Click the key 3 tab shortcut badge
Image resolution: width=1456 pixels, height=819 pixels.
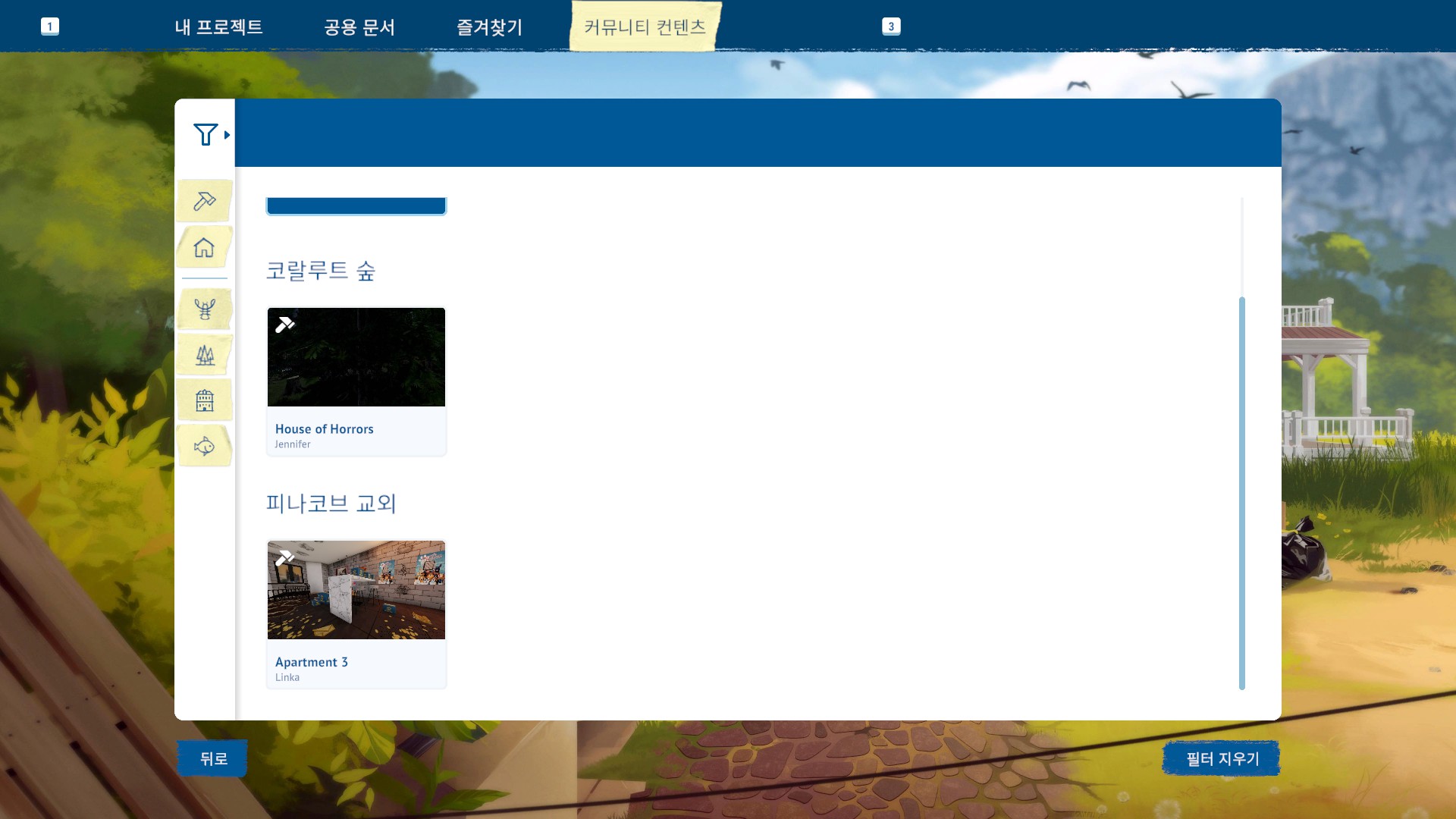coord(891,27)
